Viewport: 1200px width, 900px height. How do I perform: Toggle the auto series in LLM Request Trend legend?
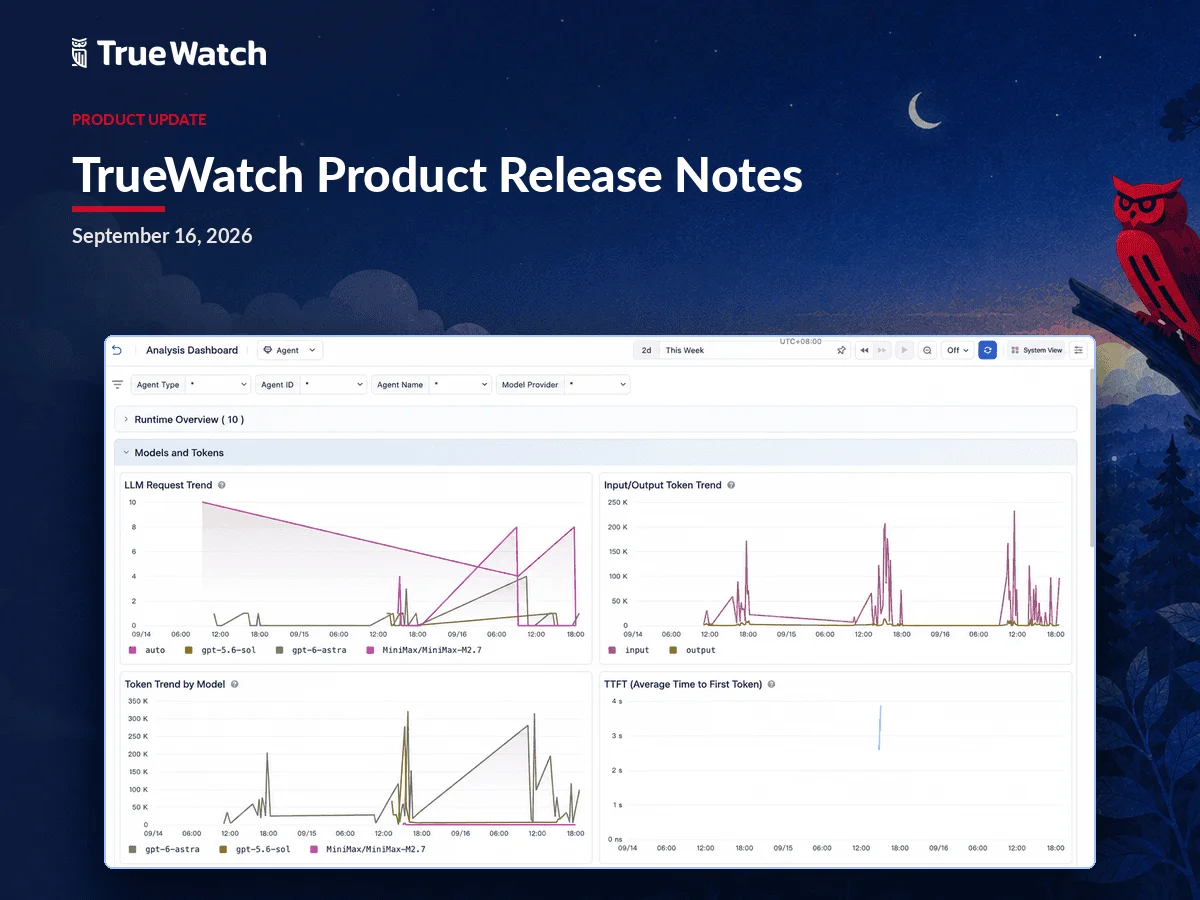tap(147, 650)
